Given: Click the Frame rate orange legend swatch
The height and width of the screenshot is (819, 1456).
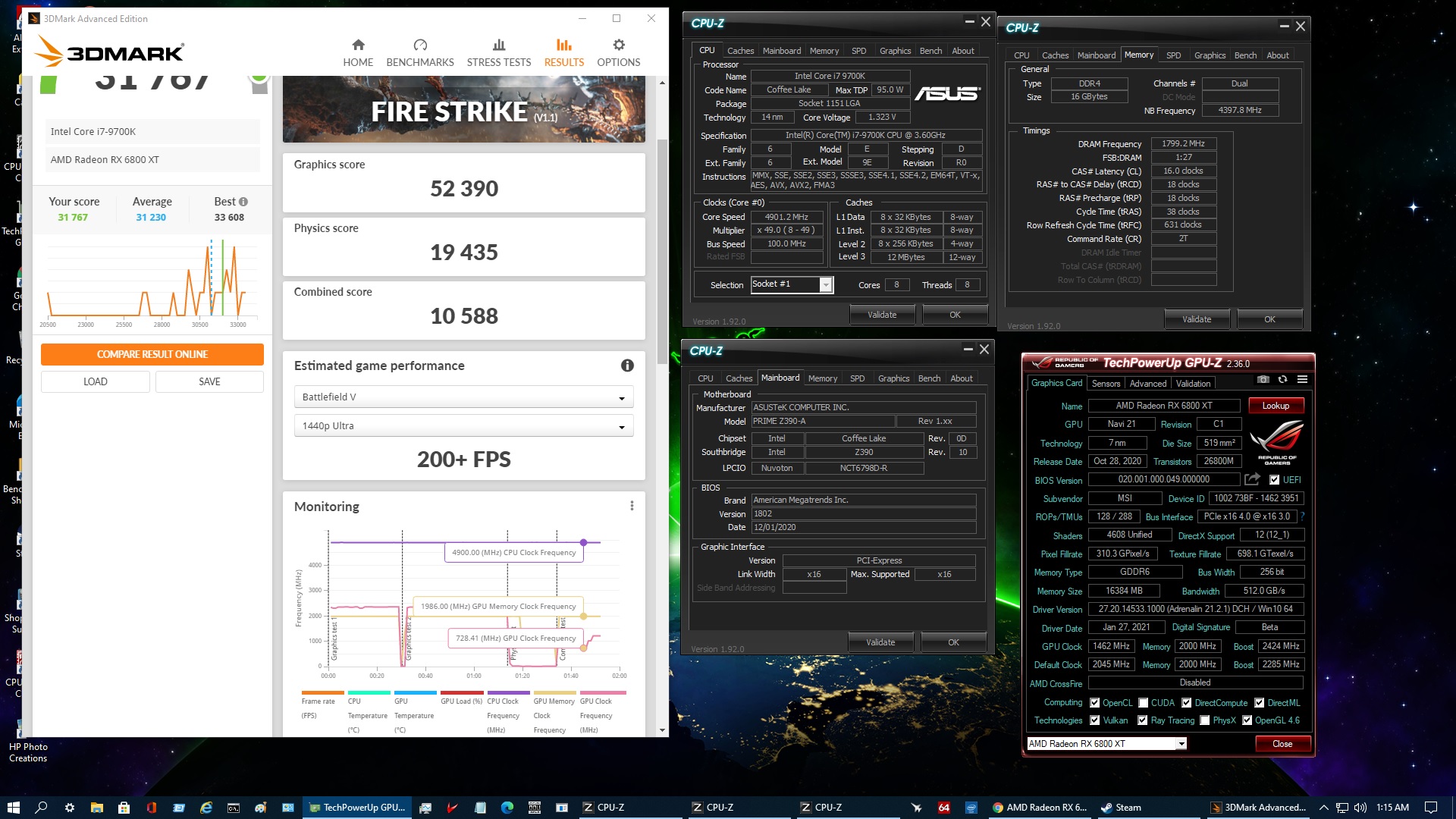Looking at the screenshot, I should pos(323,692).
